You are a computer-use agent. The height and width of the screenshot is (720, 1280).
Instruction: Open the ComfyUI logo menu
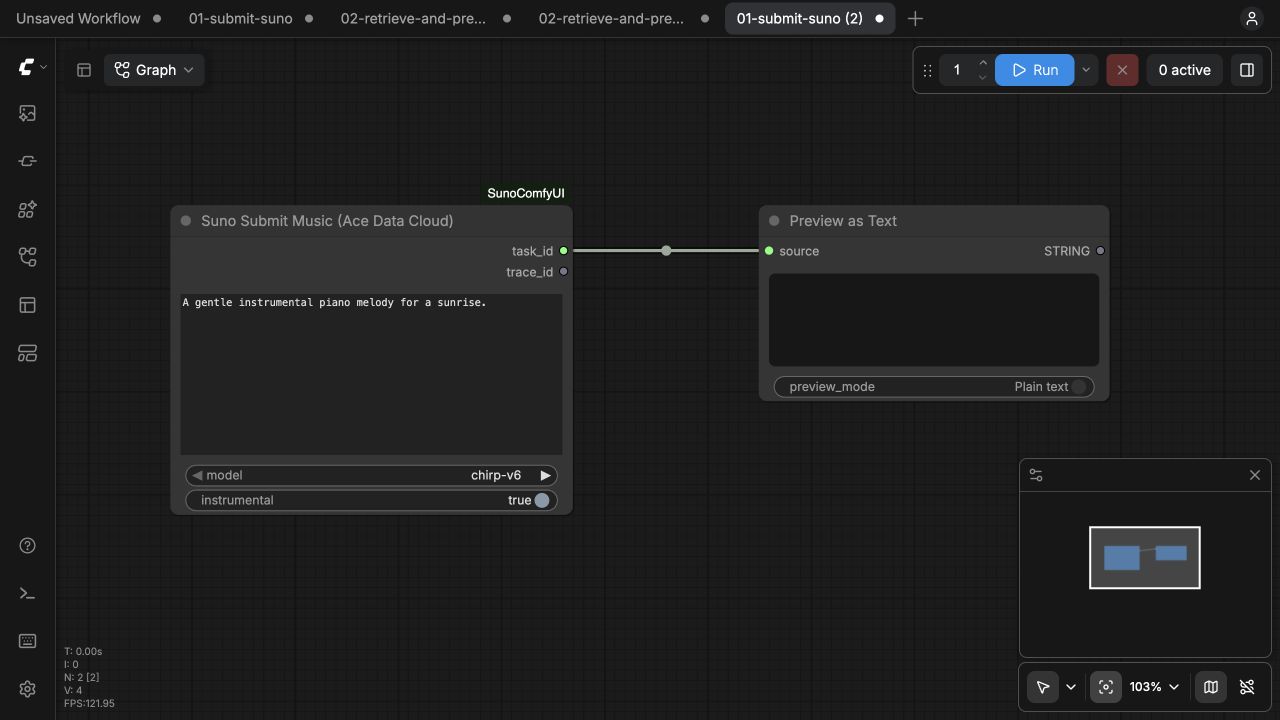coord(32,67)
